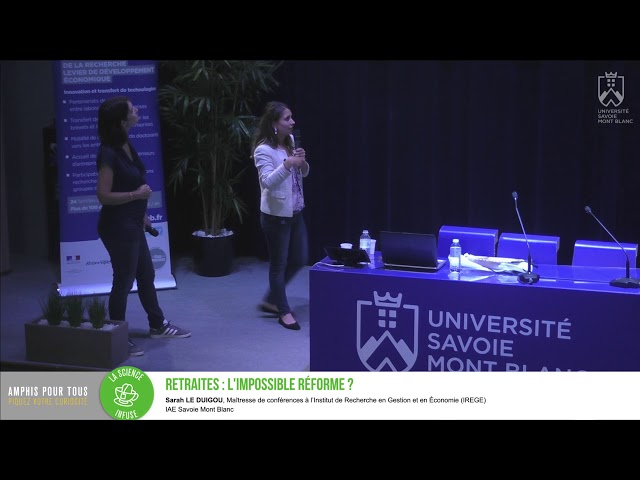Click the speaker name 'Sarah LE DUIGOU'
Image resolution: width=640 pixels, height=480 pixels.
pos(194,400)
